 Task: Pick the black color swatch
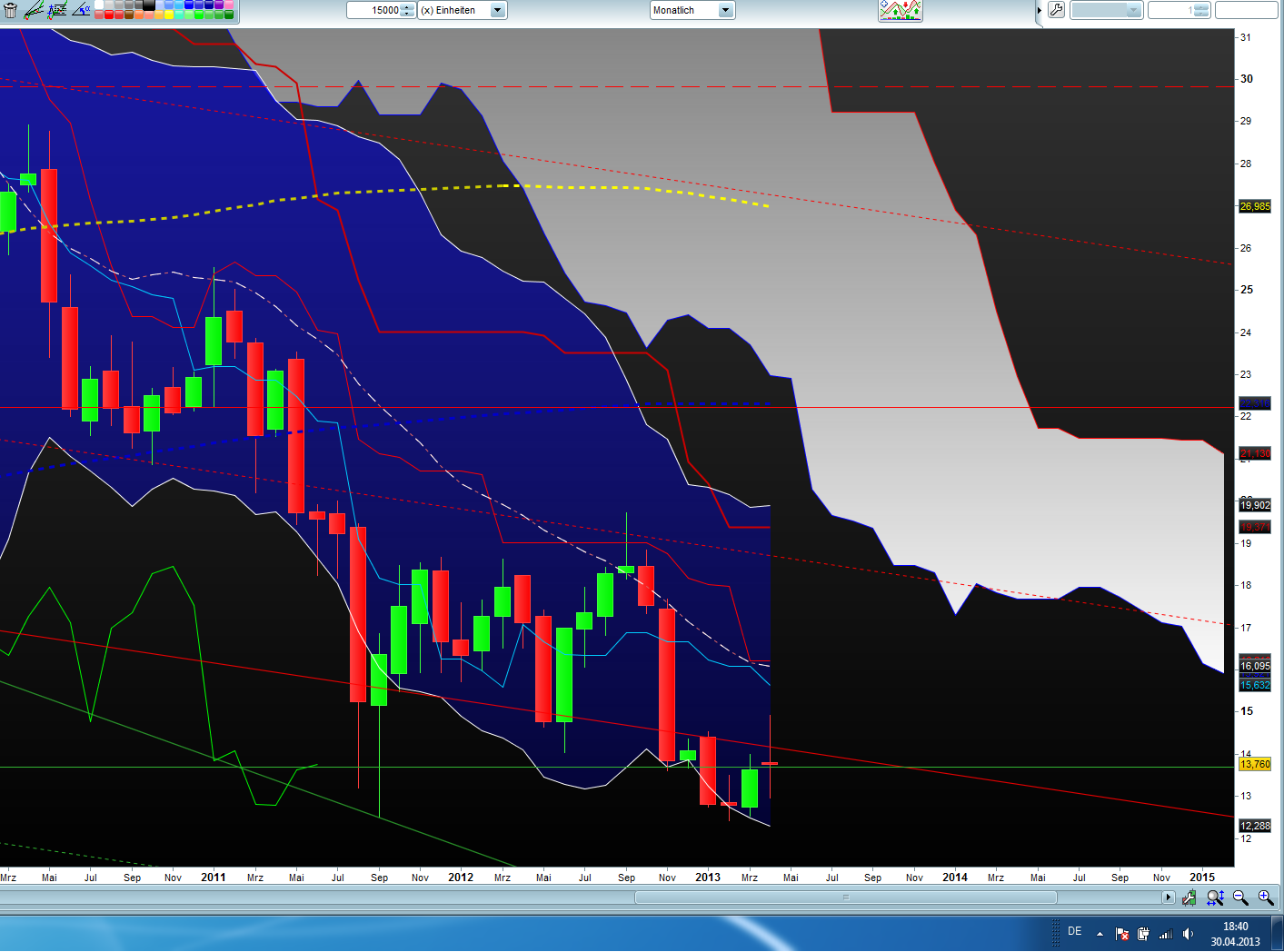(x=149, y=5)
